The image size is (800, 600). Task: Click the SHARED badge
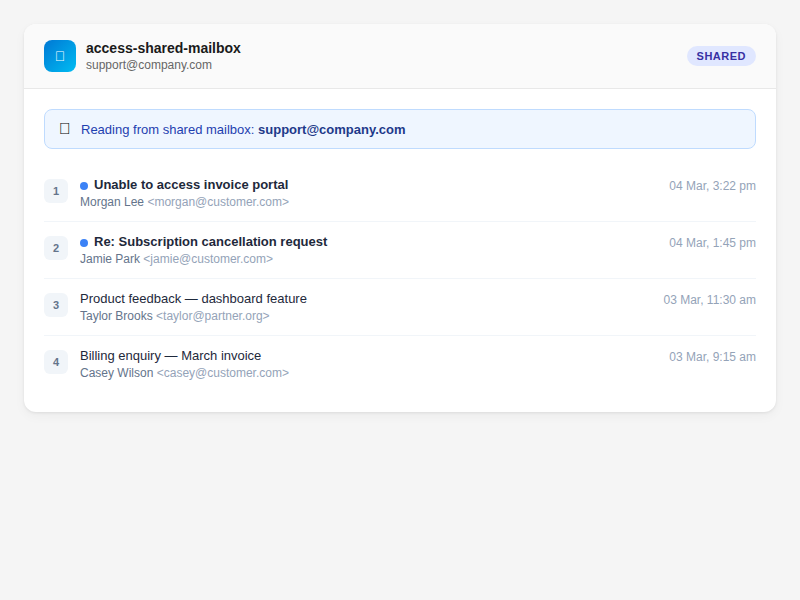721,56
